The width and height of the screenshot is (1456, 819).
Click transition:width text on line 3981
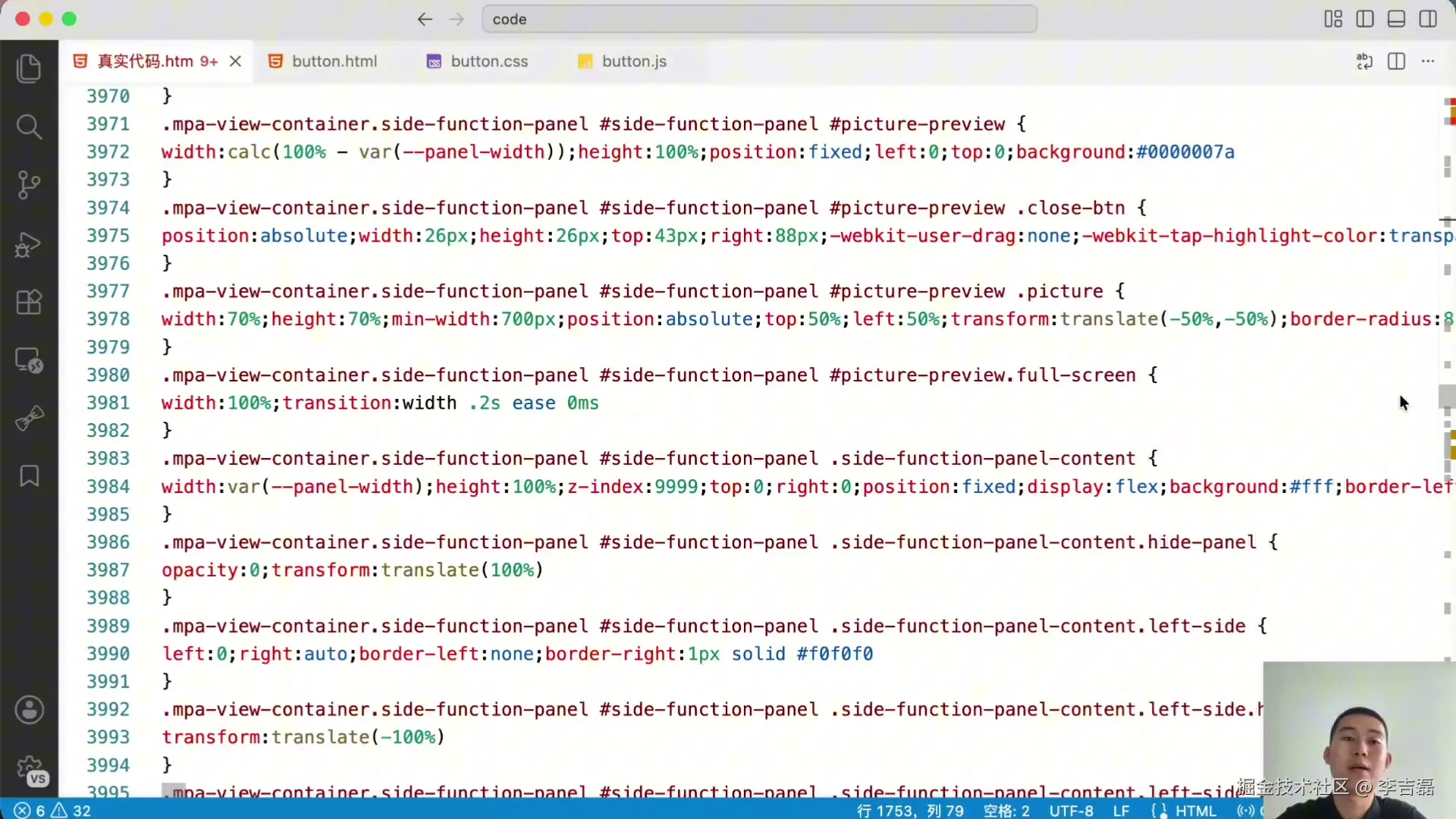pos(369,403)
